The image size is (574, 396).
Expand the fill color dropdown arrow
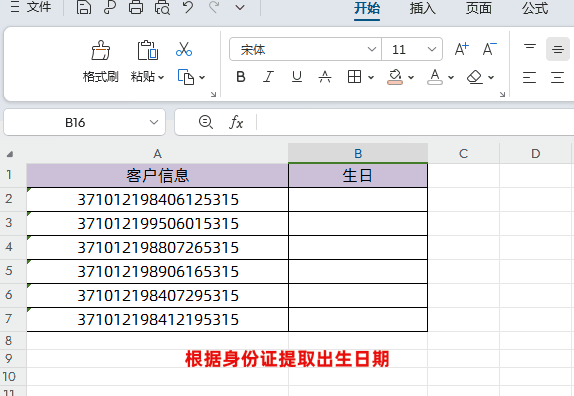411,78
